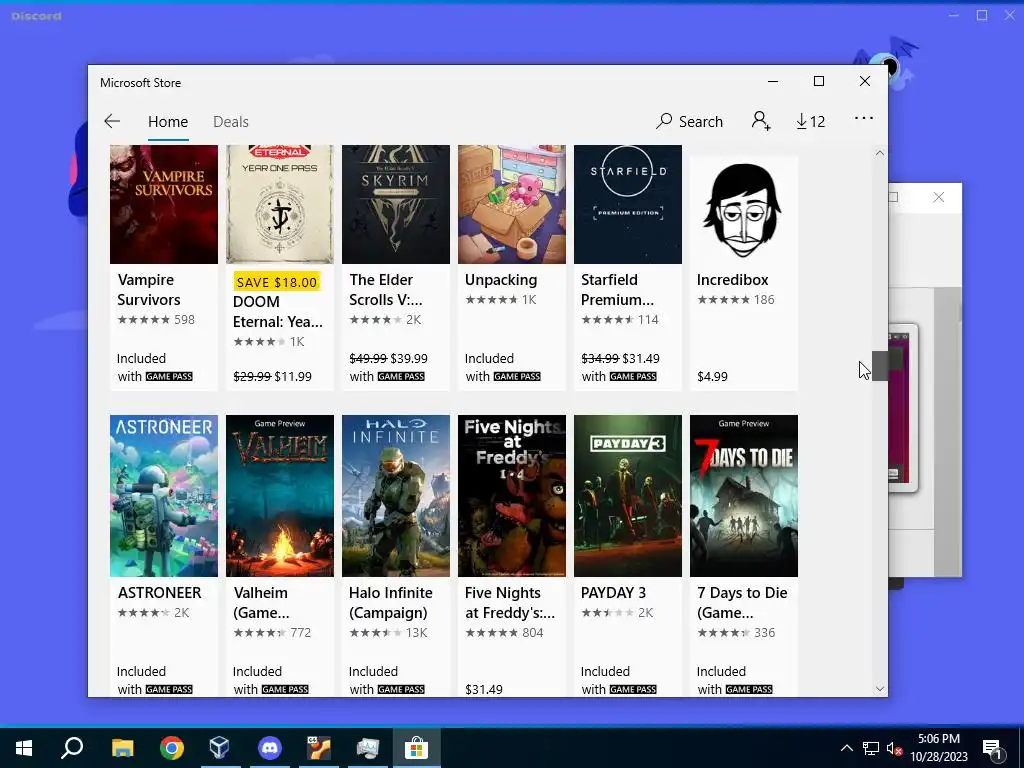Click the Starfield Premium title

[617, 289]
